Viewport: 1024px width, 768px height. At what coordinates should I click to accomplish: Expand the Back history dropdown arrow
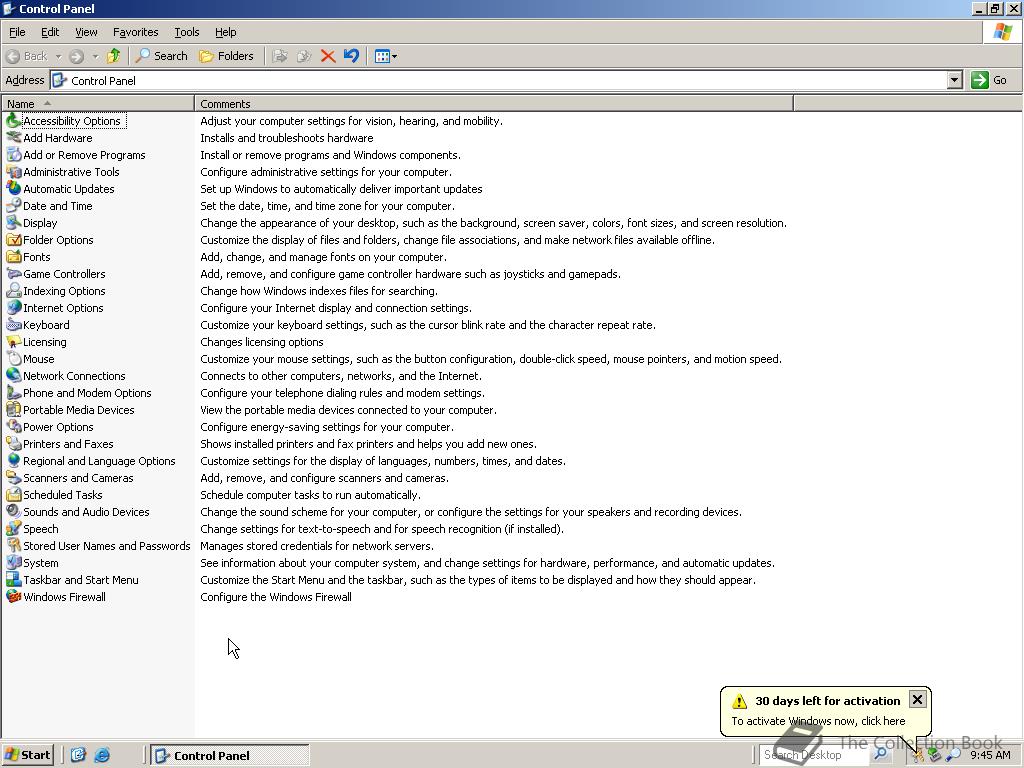click(x=58, y=56)
